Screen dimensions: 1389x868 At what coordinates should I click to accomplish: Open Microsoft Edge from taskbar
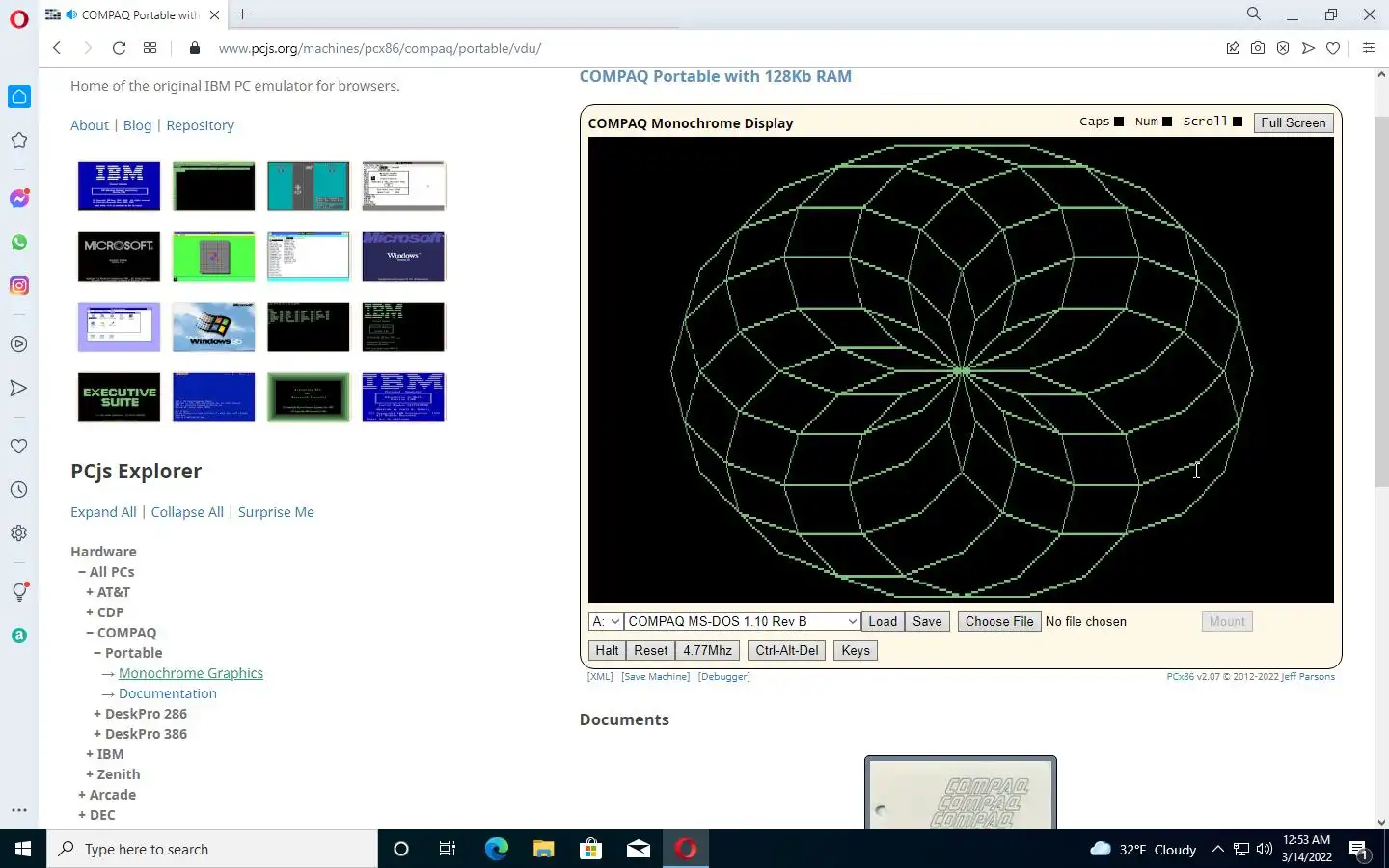[496, 849]
